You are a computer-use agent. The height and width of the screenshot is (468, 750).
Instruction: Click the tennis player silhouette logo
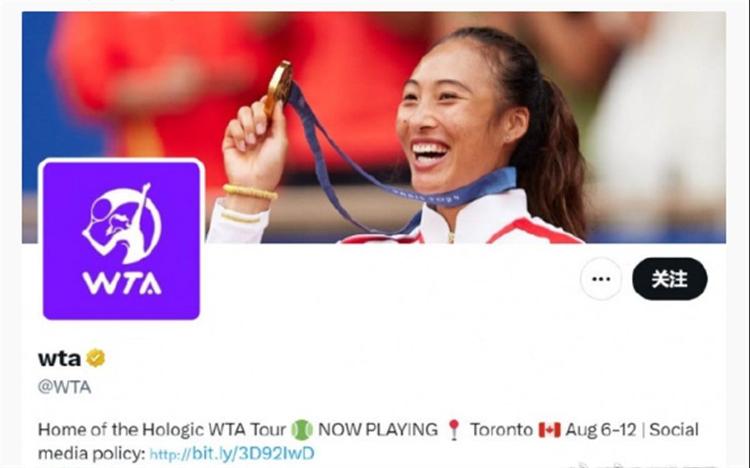(122, 223)
